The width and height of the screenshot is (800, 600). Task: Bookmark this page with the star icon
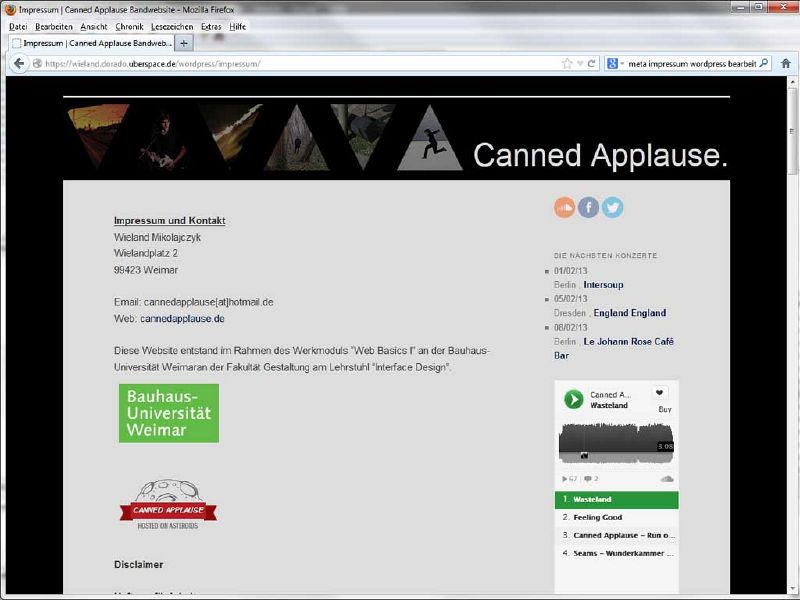[x=567, y=64]
